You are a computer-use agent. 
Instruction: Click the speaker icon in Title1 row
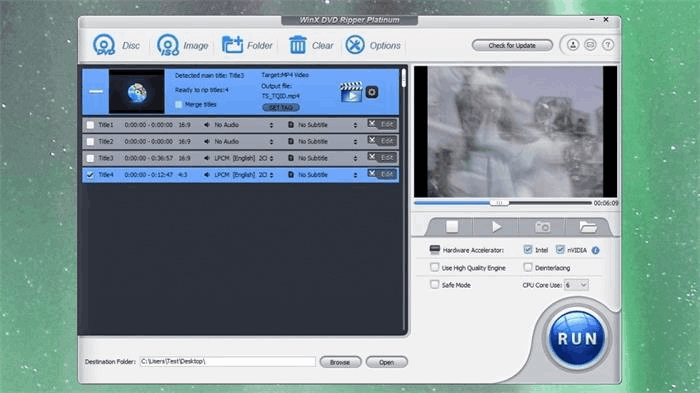tap(207, 125)
